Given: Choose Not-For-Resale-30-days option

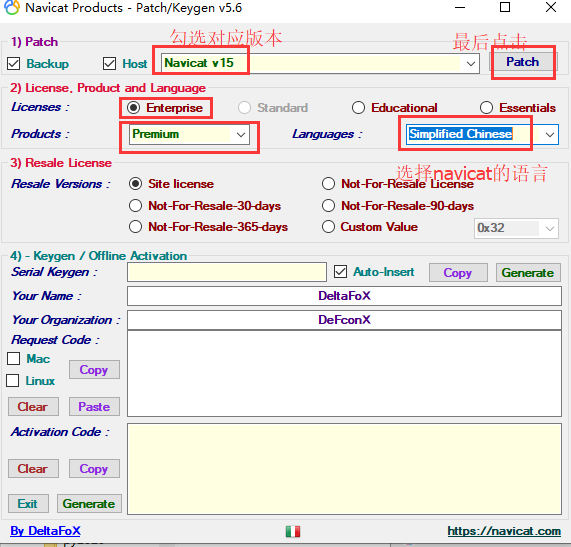Looking at the screenshot, I should pos(135,206).
